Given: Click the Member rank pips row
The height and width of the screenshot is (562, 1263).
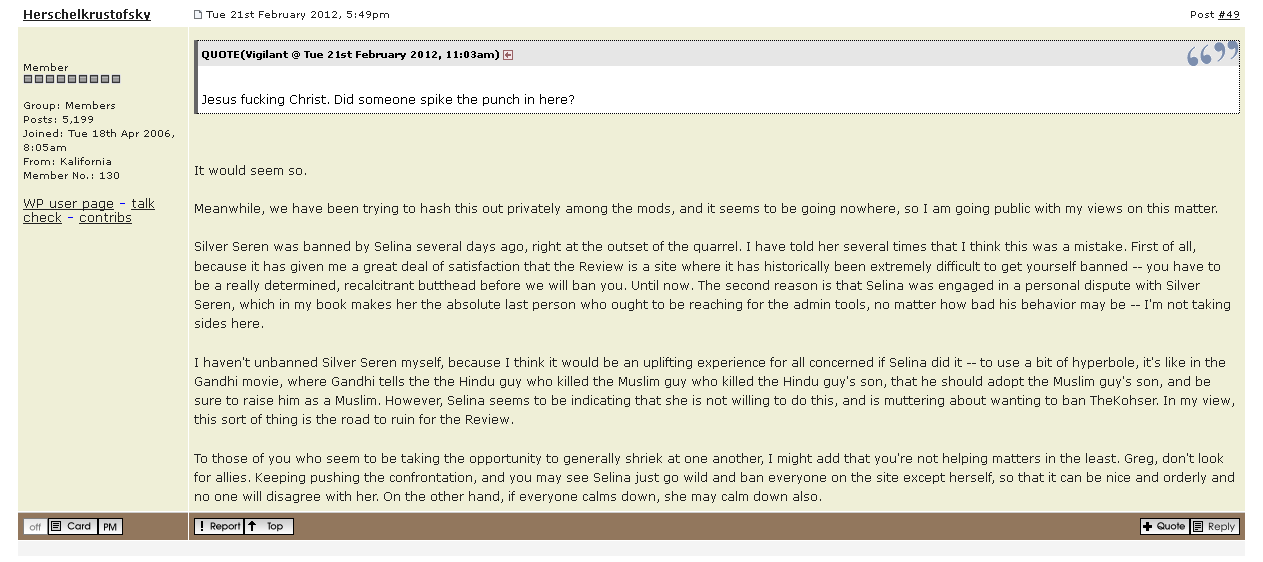Looking at the screenshot, I should click(x=72, y=79).
